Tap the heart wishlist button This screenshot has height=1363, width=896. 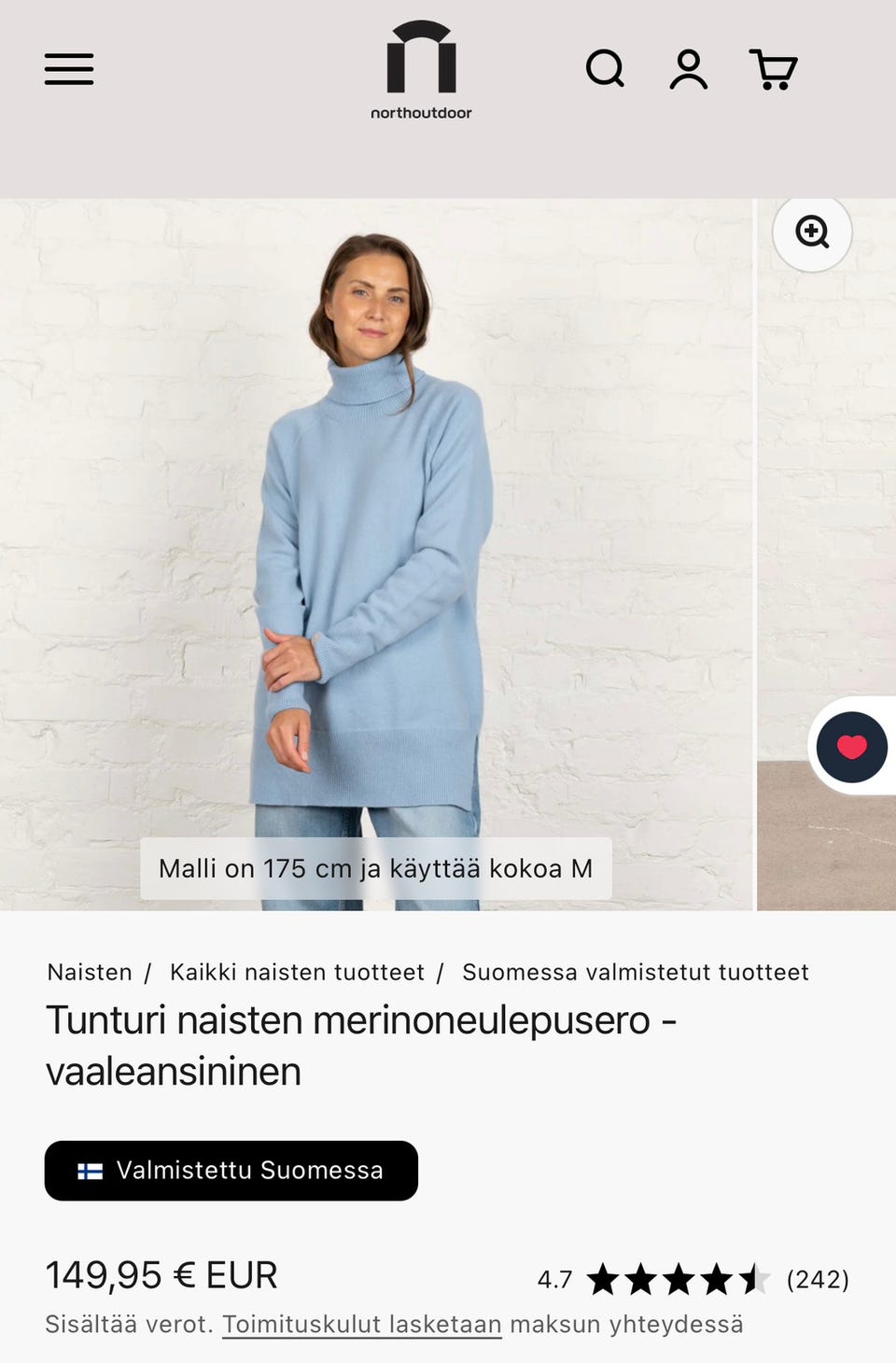(851, 747)
